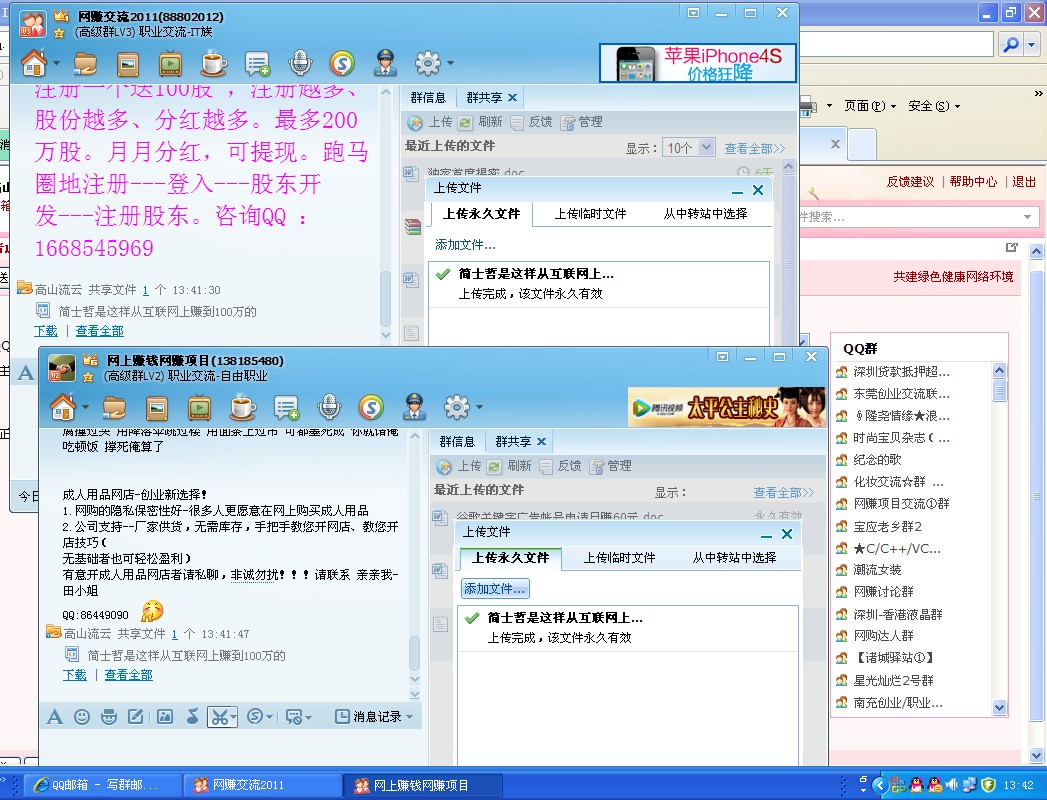1047x800 pixels.
Task: Click iPhone4S advertisement banner
Action: click(698, 63)
